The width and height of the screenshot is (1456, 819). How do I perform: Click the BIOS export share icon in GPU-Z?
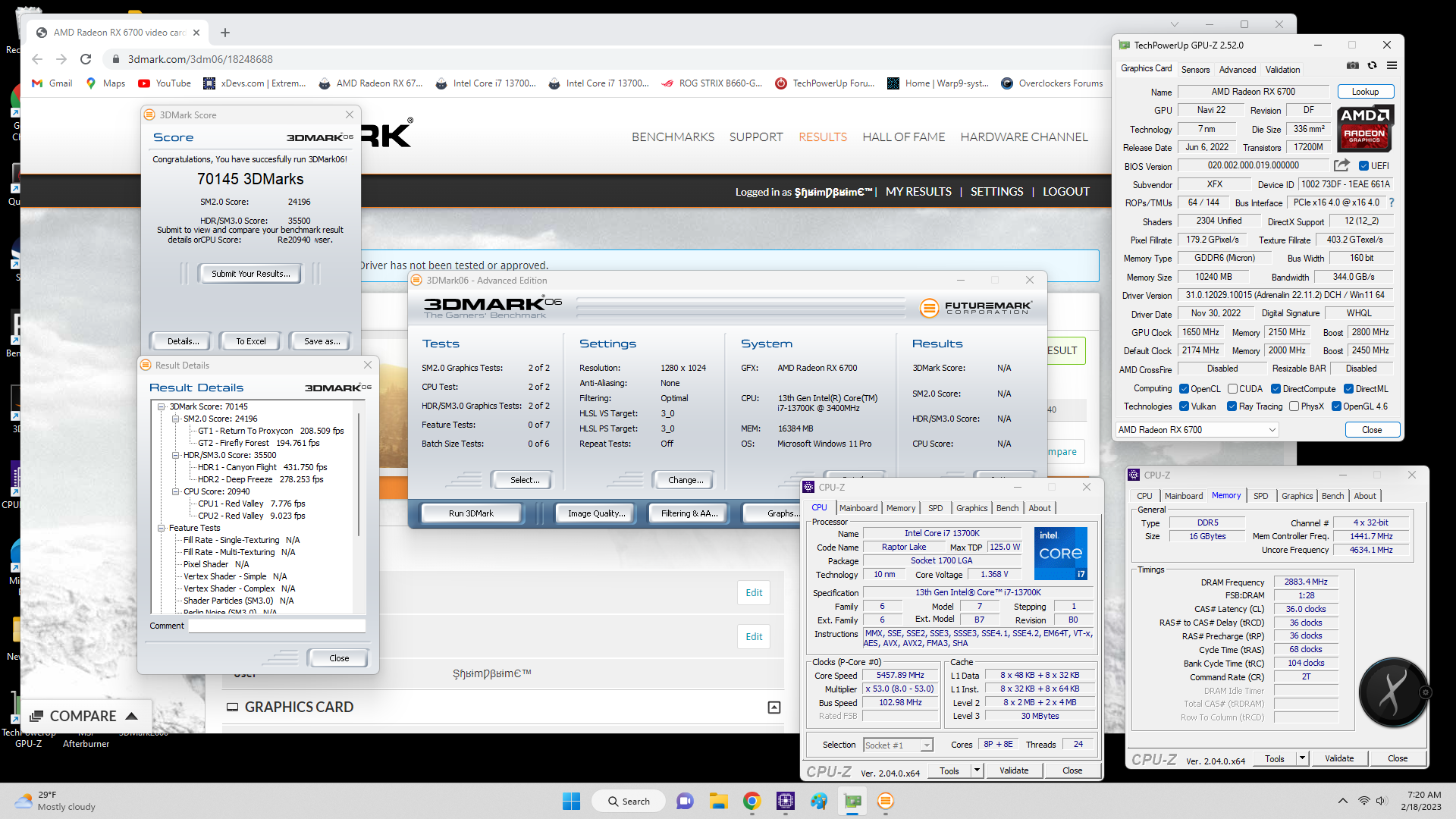(1341, 165)
